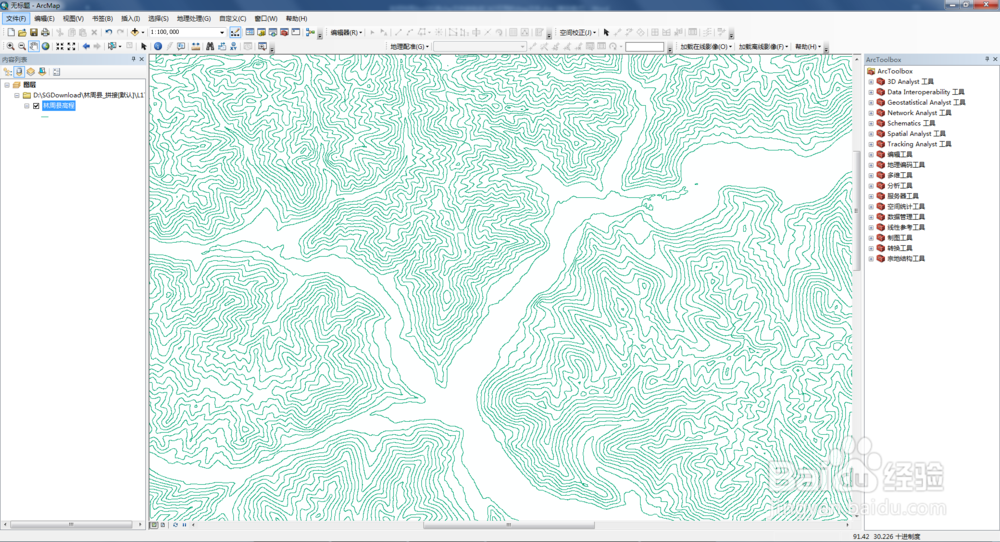Zoom to Full Extent globe icon
This screenshot has width=1000, height=542.
pyautogui.click(x=45, y=47)
